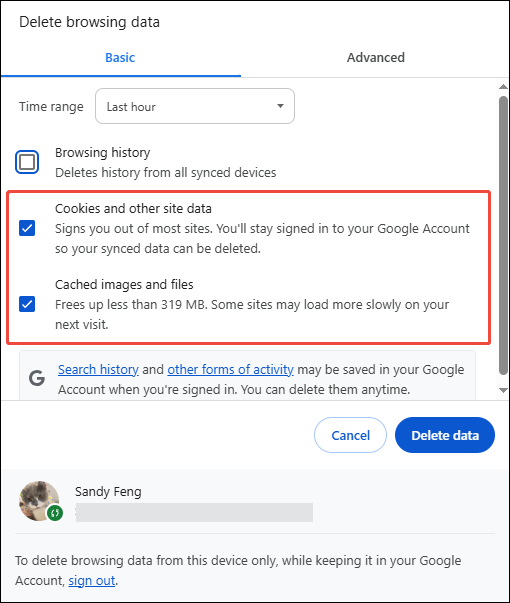Check the Browsing history checkbox
Screen dimensions: 510x603
[x=27, y=162]
